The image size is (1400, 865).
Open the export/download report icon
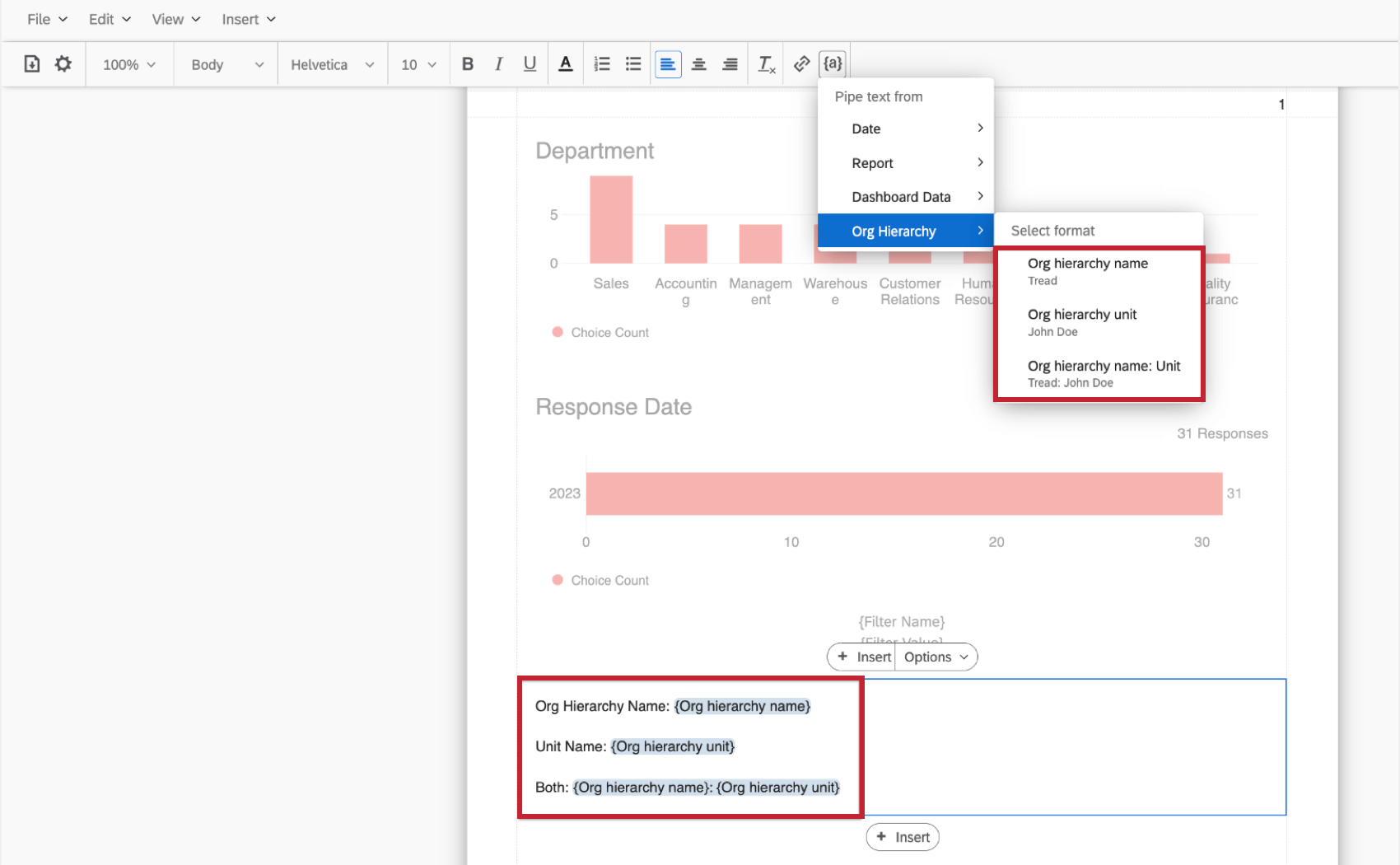(31, 63)
